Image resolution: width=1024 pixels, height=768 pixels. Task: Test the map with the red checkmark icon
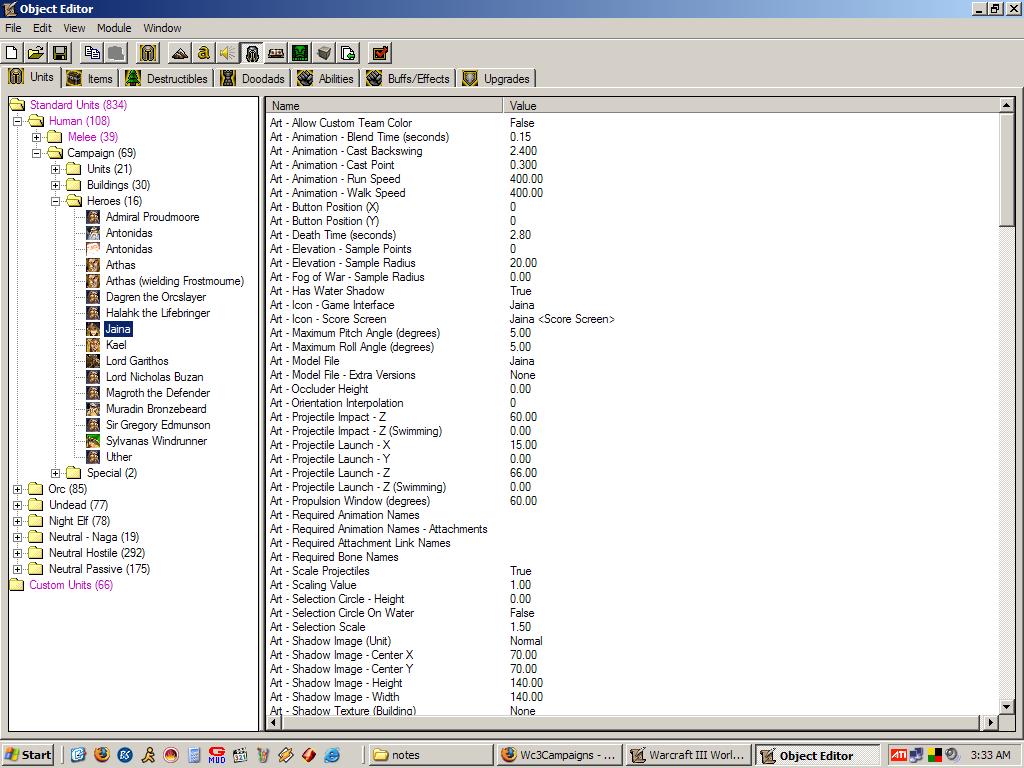point(380,53)
